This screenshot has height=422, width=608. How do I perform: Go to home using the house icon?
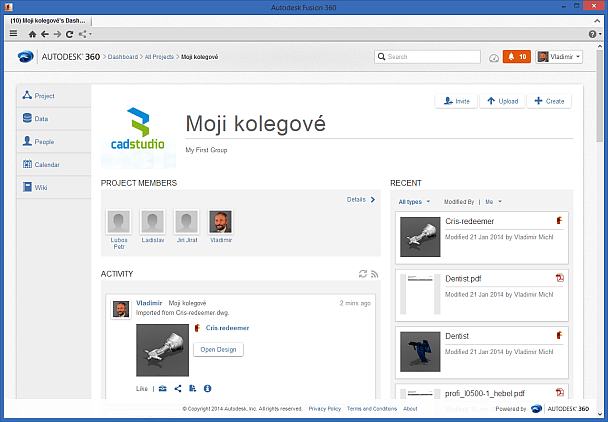33,34
